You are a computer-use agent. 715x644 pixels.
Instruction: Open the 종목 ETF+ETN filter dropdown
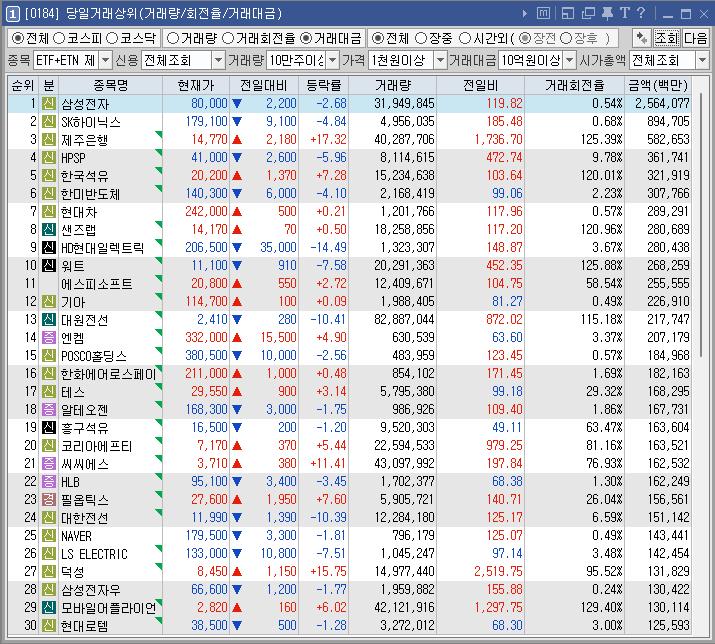click(105, 60)
